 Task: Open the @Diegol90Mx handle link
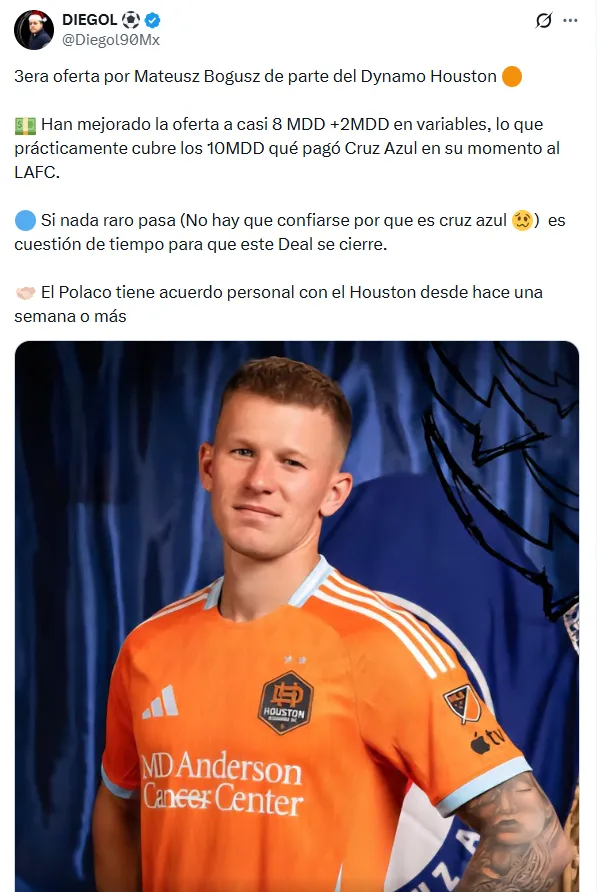pos(110,40)
